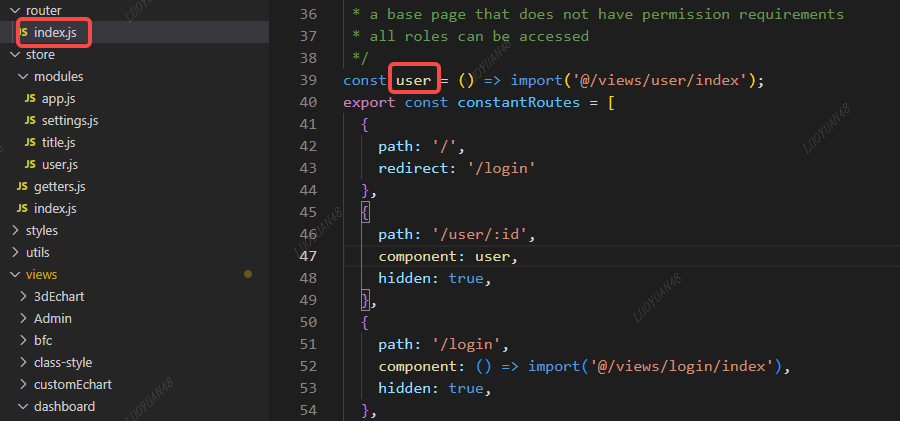
Task: Open index.js under the router folder
Action: [x=55, y=33]
